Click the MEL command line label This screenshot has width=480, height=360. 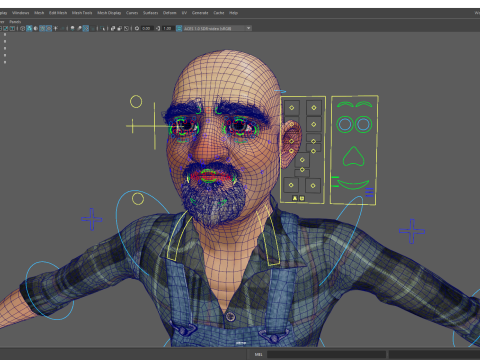pos(258,354)
